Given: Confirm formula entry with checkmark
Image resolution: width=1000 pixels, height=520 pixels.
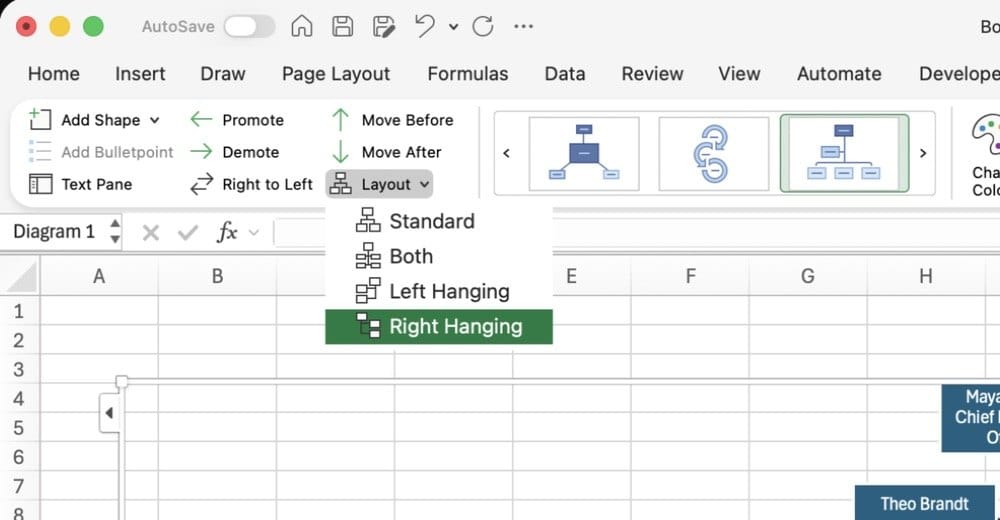Looking at the screenshot, I should point(188,232).
